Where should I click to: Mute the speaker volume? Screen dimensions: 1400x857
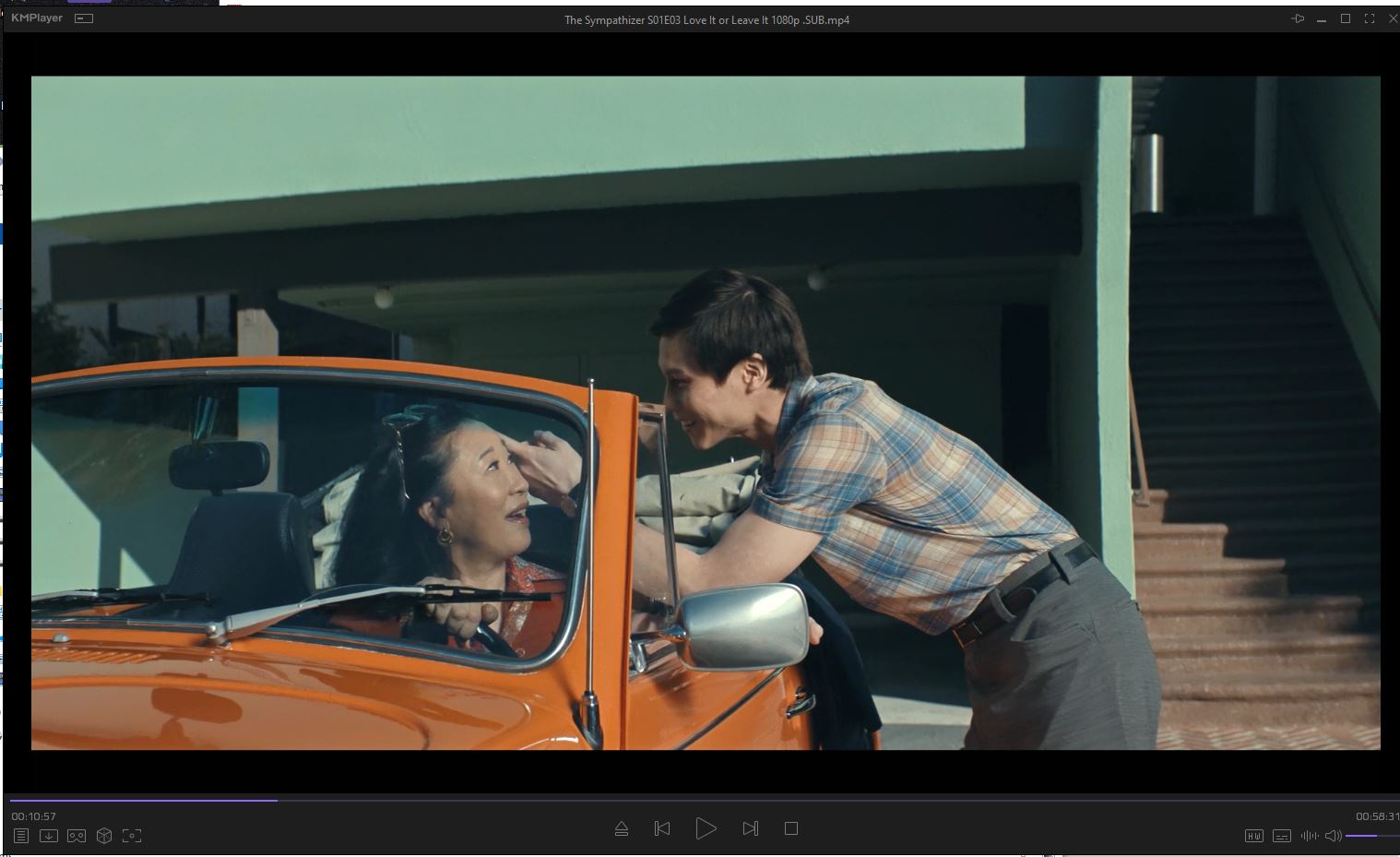(1333, 836)
